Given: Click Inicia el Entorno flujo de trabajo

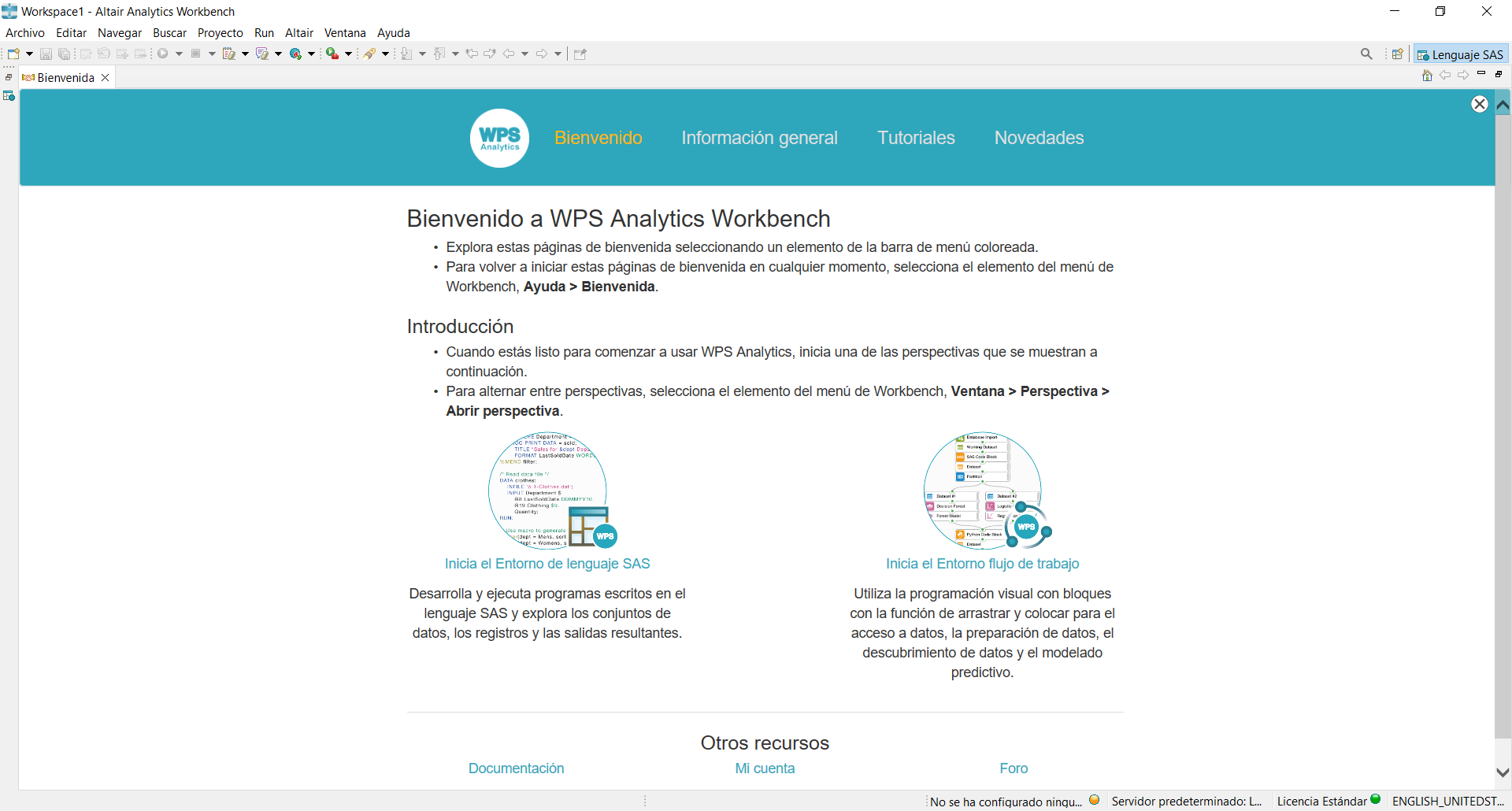Looking at the screenshot, I should pos(983,564).
